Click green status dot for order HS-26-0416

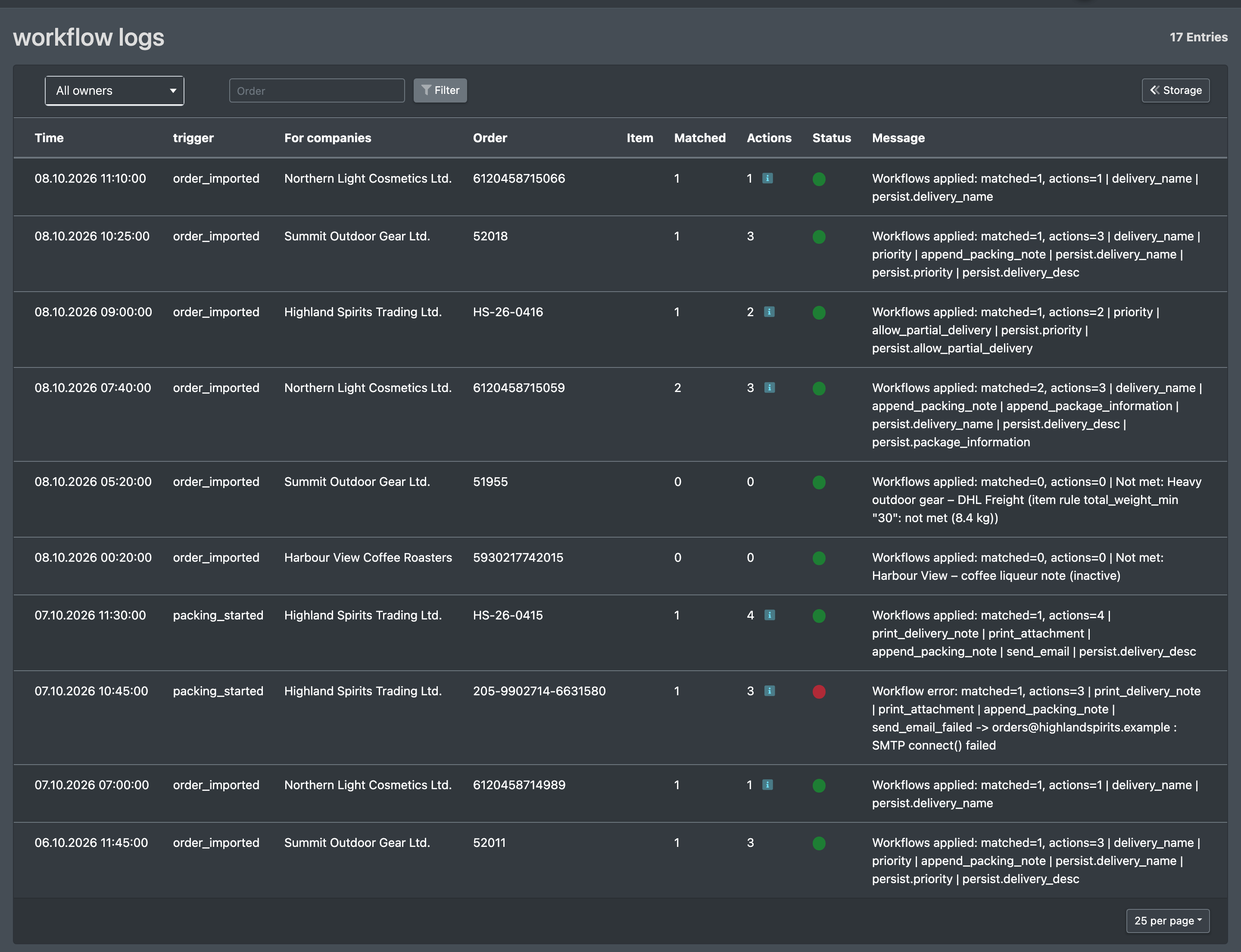[x=819, y=313]
